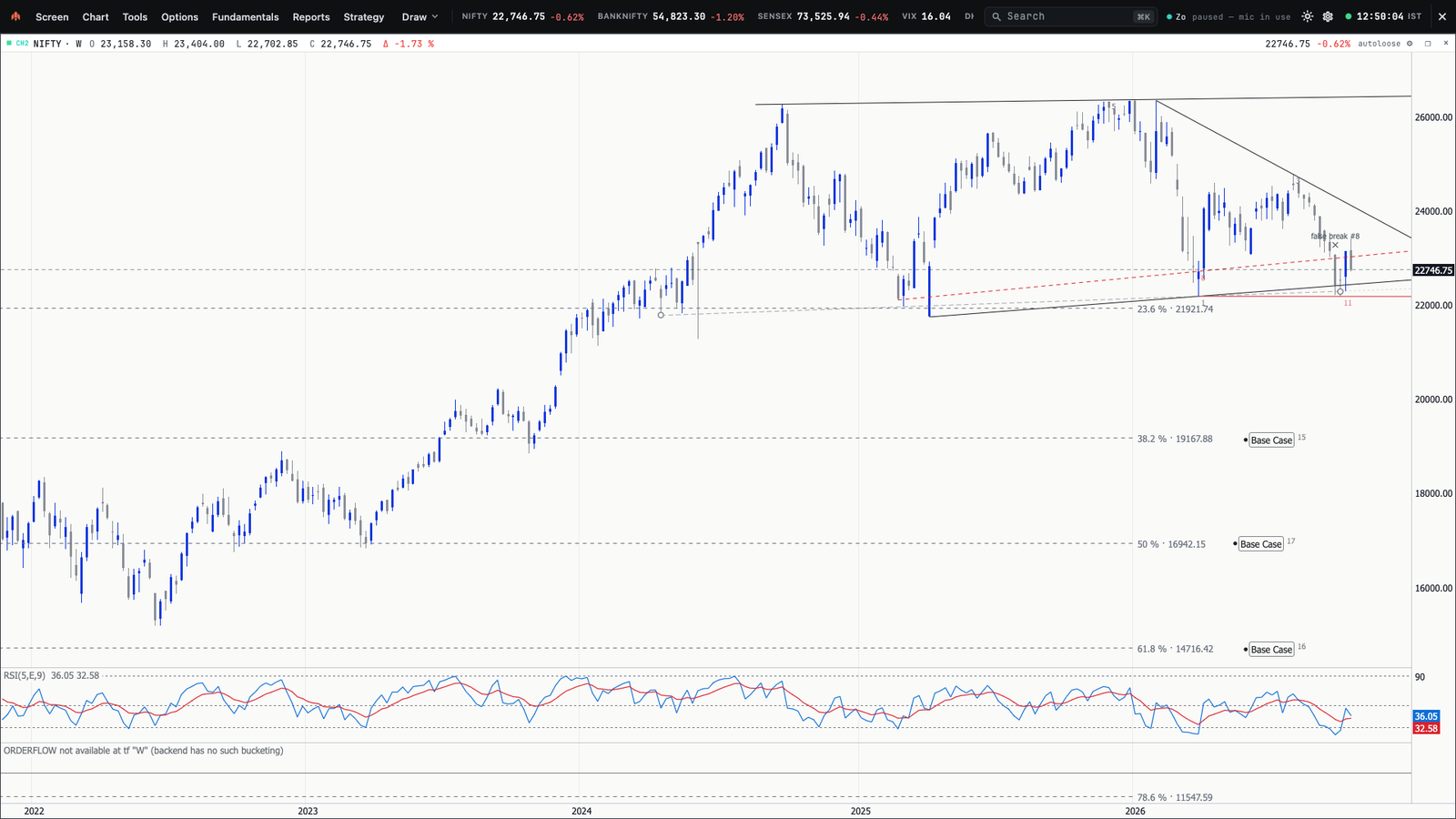Image resolution: width=1456 pixels, height=819 pixels.
Task: Toggle the light/dark theme sun icon
Action: click(1308, 16)
